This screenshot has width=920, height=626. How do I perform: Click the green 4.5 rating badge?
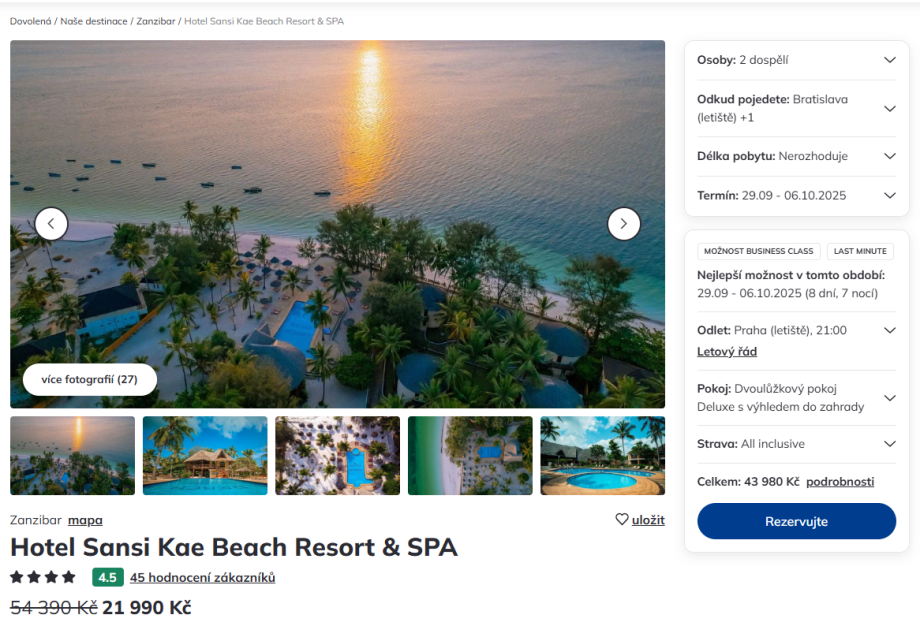pos(107,577)
